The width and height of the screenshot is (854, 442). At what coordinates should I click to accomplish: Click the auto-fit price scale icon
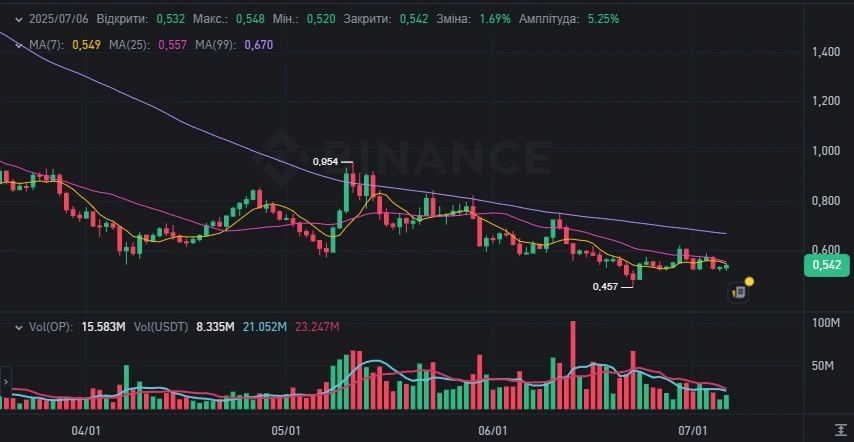coord(840,428)
